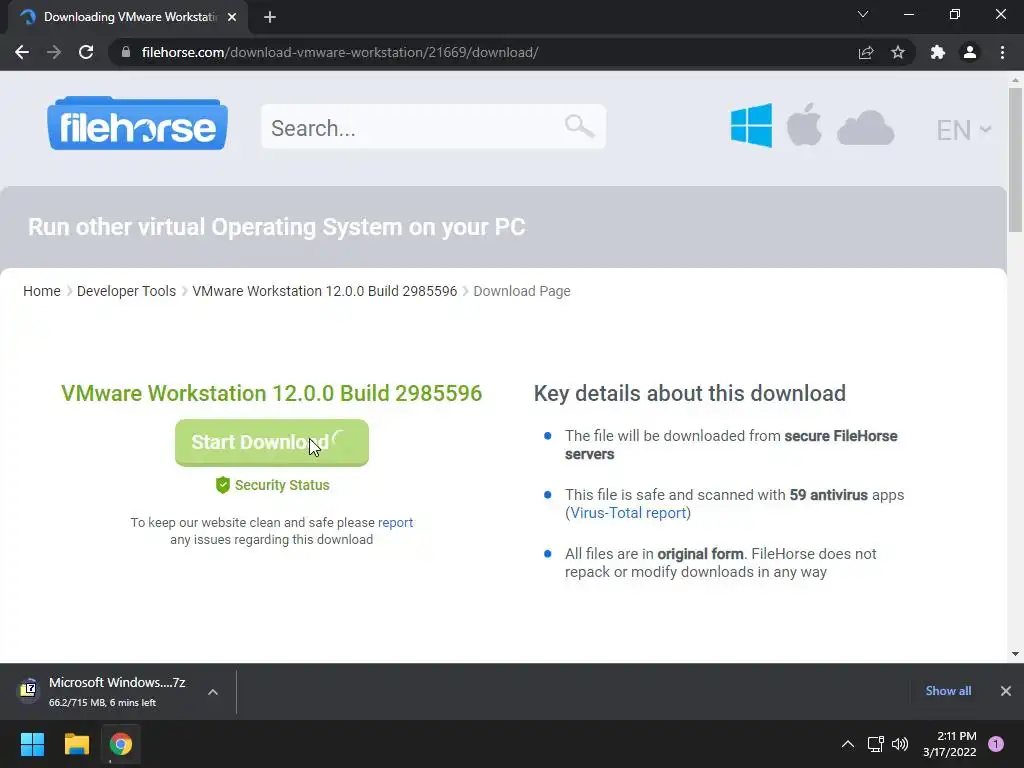View site info via lock icon
Image resolution: width=1024 pixels, height=768 pixels.
click(x=126, y=52)
